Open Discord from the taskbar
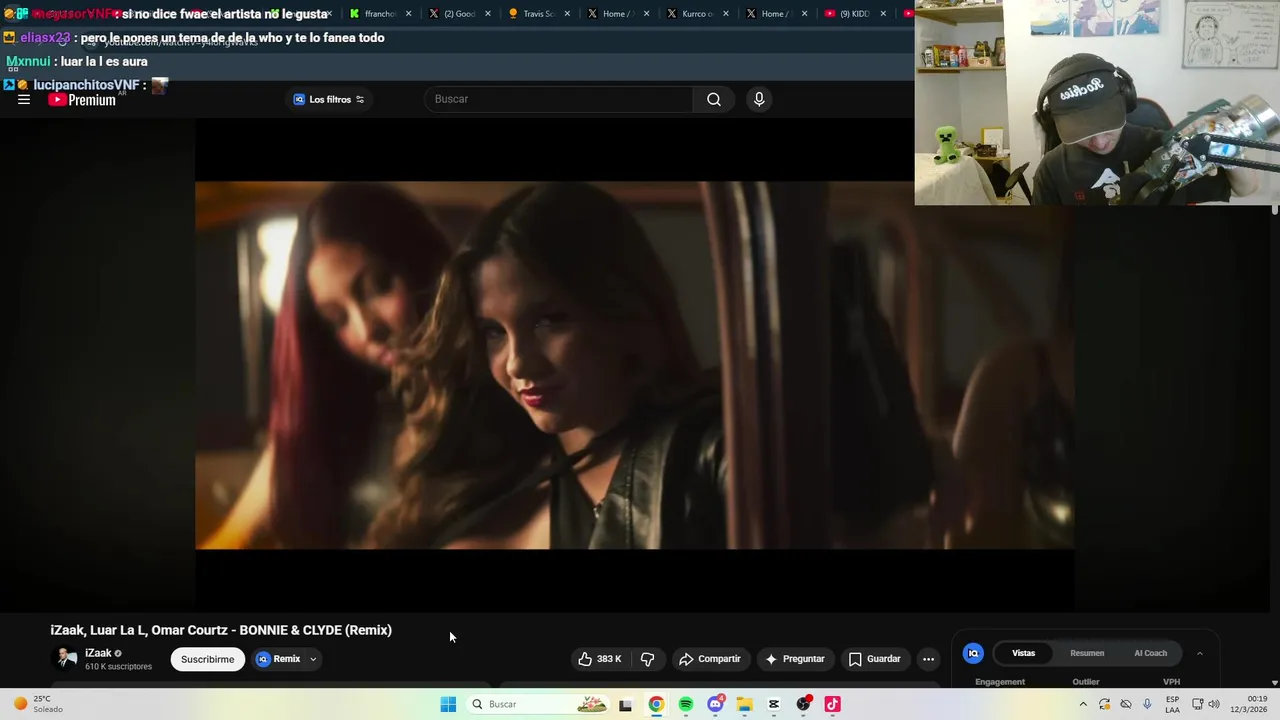The image size is (1280, 720). pos(715,704)
